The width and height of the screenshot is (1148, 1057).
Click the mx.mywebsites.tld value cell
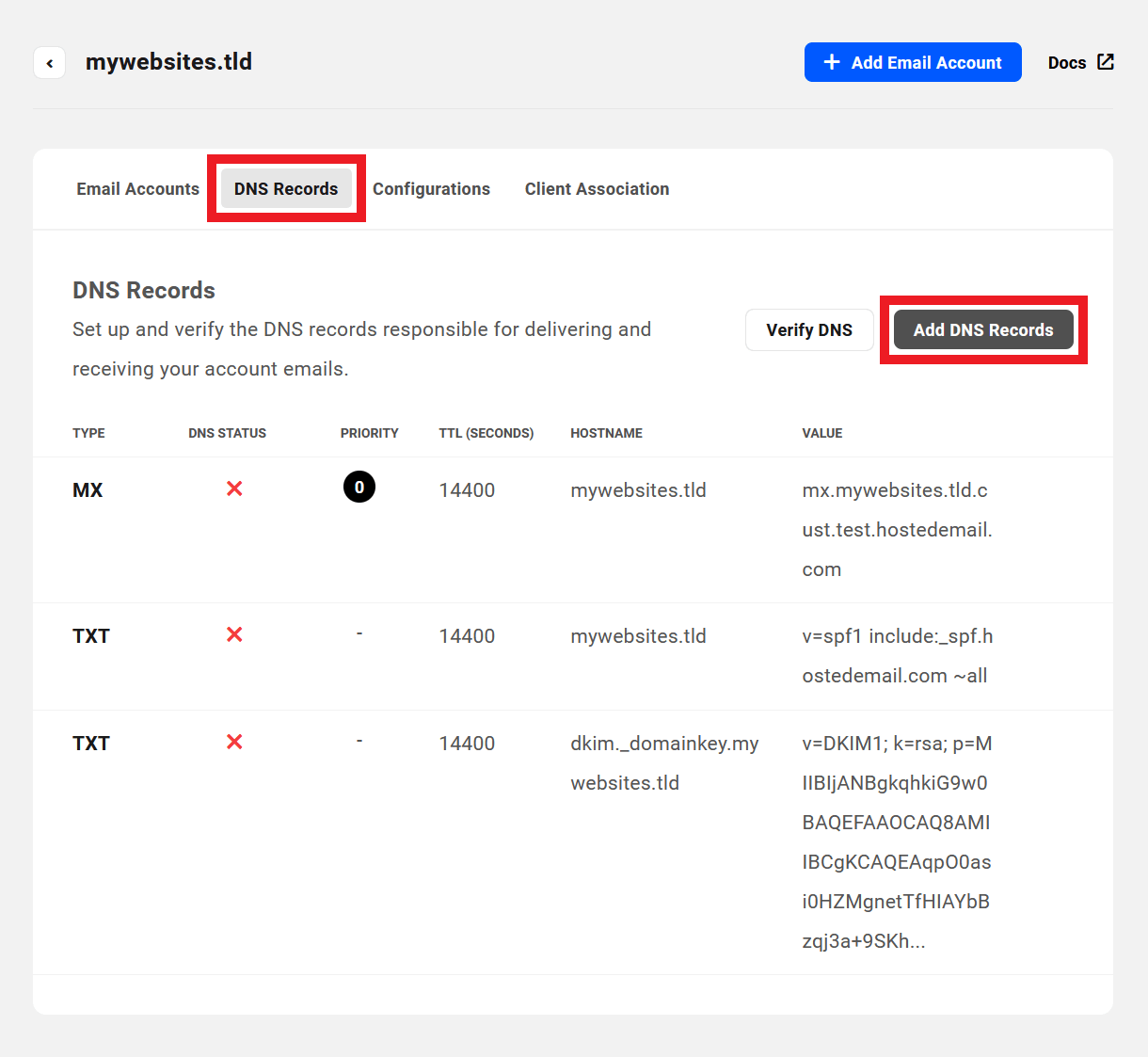click(897, 530)
